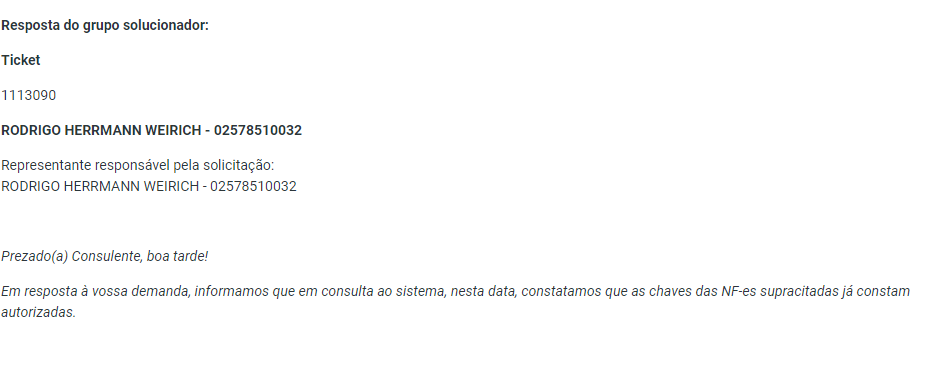Screen dimensions: 941x372
Task: Click the "Prezado(a)" word in greeting
Action: pyautogui.click(x=34, y=257)
